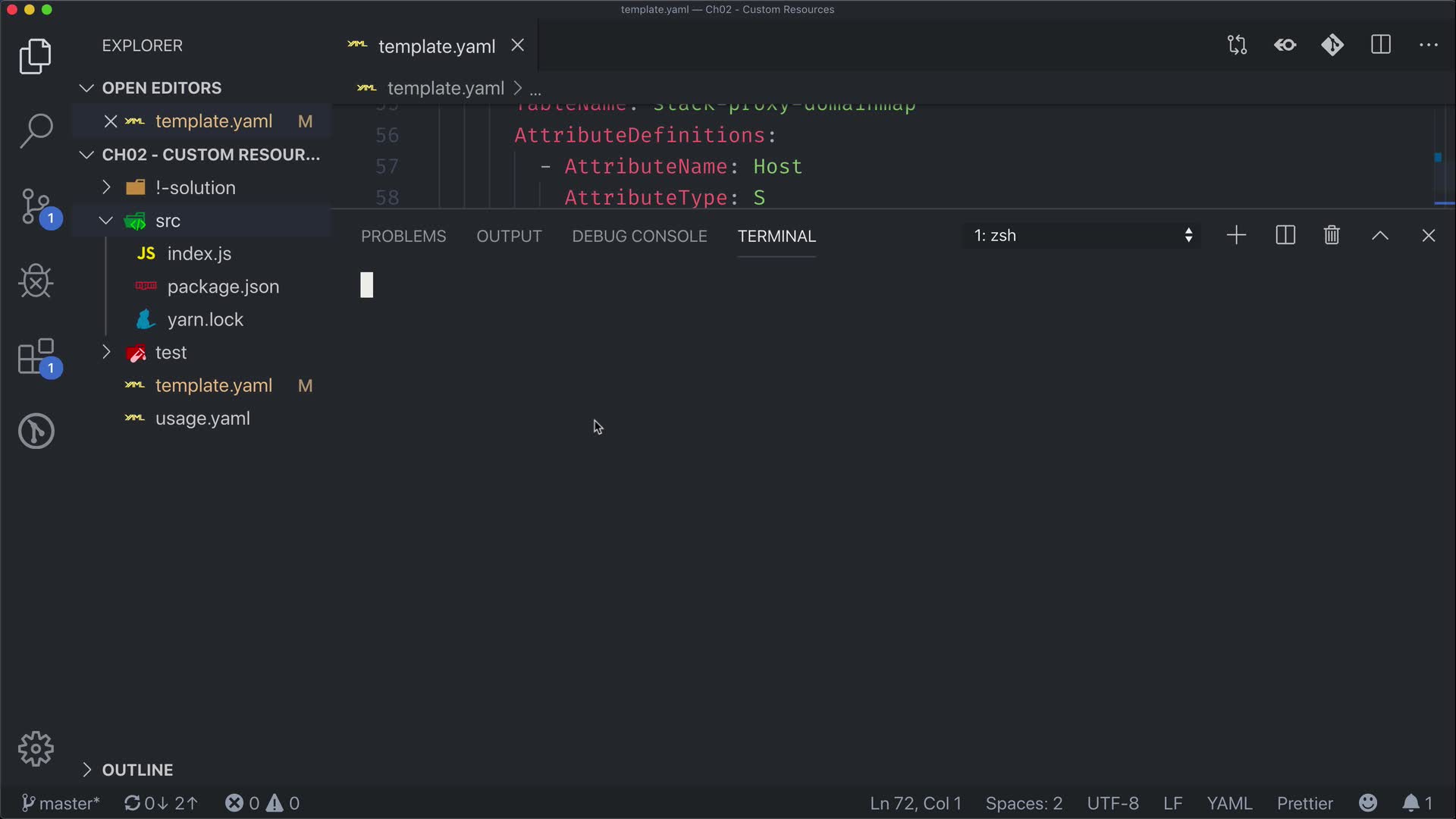1456x819 pixels.
Task: Open the Source Control view
Action: tap(36, 206)
